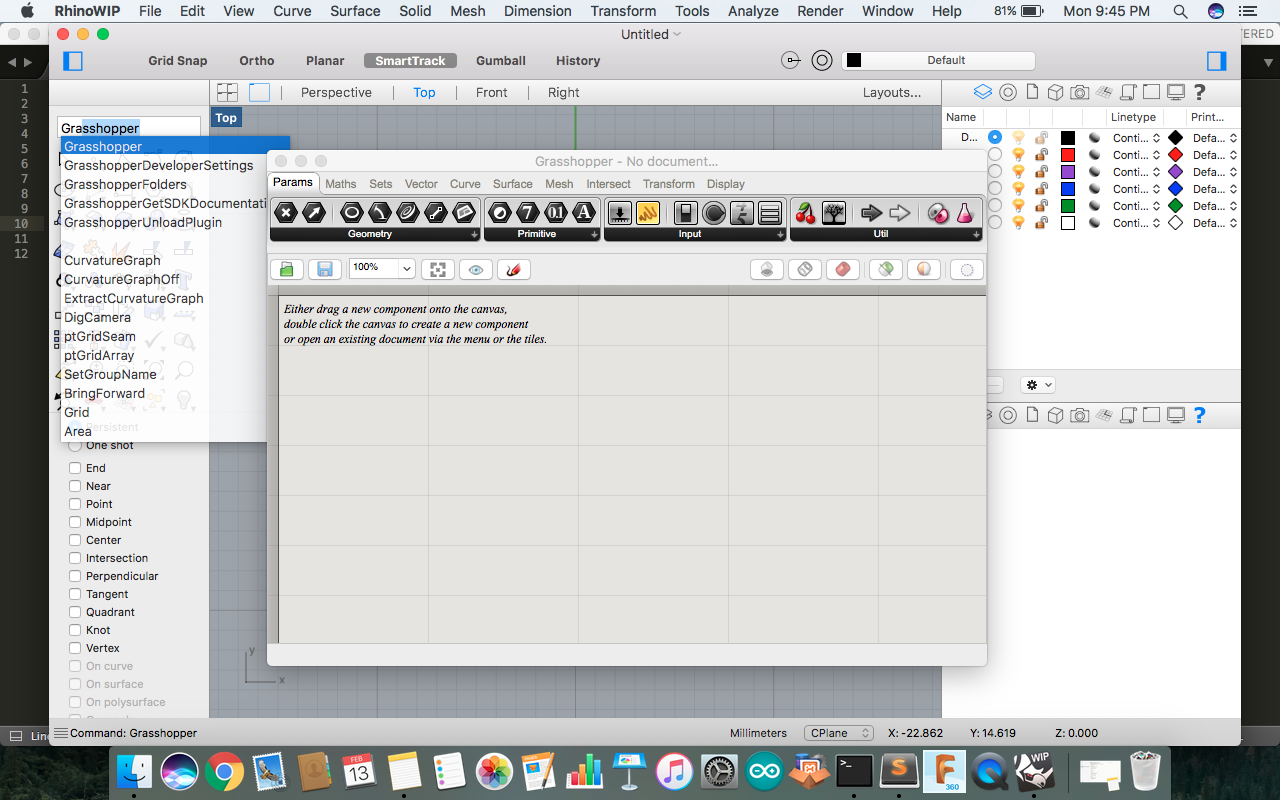Enable the Quadrant object snap checkbox
The height and width of the screenshot is (800, 1280).
click(x=75, y=612)
